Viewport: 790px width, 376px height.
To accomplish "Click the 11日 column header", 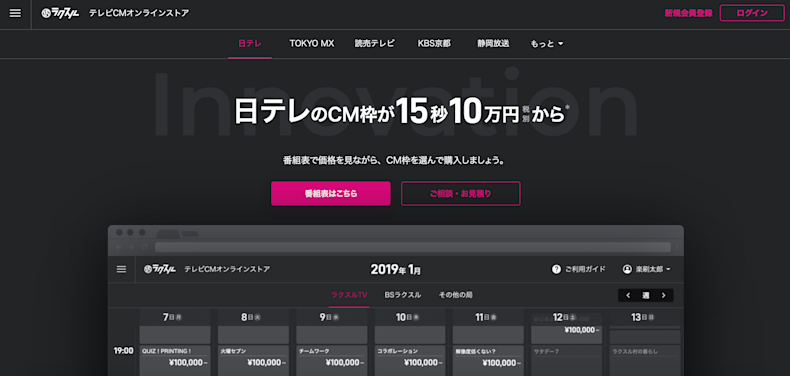I will (486, 318).
